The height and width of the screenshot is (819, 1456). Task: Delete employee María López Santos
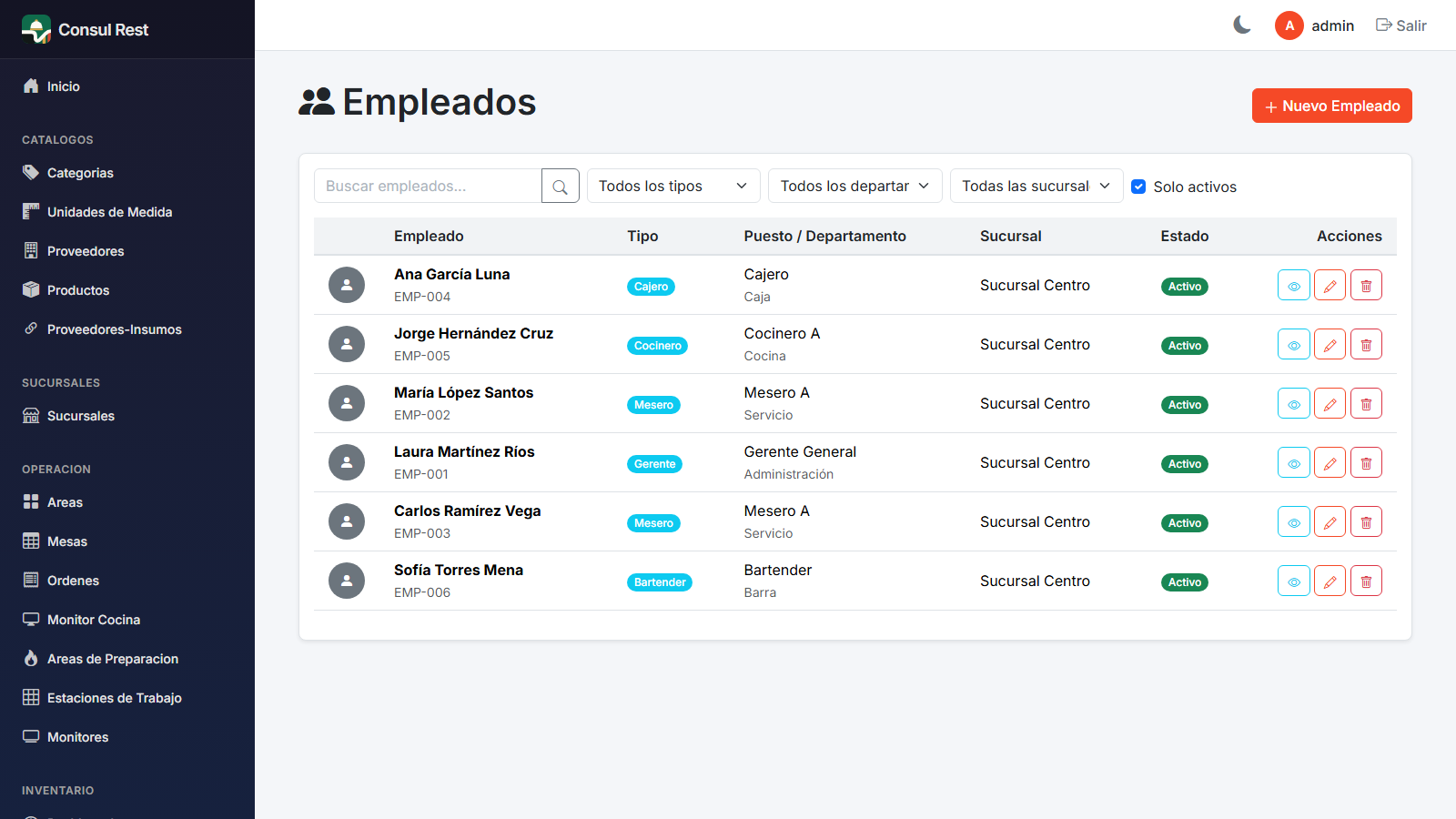[1366, 403]
